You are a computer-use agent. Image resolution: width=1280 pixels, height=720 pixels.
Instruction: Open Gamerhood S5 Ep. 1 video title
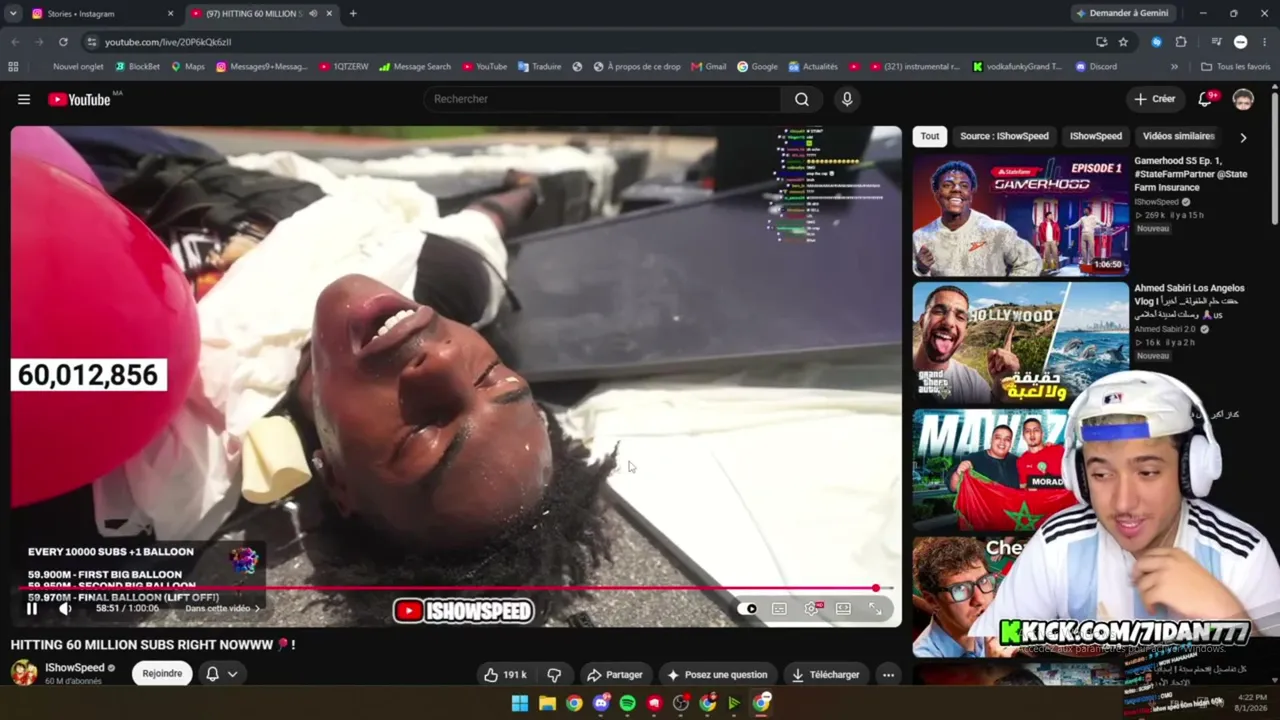1190,174
